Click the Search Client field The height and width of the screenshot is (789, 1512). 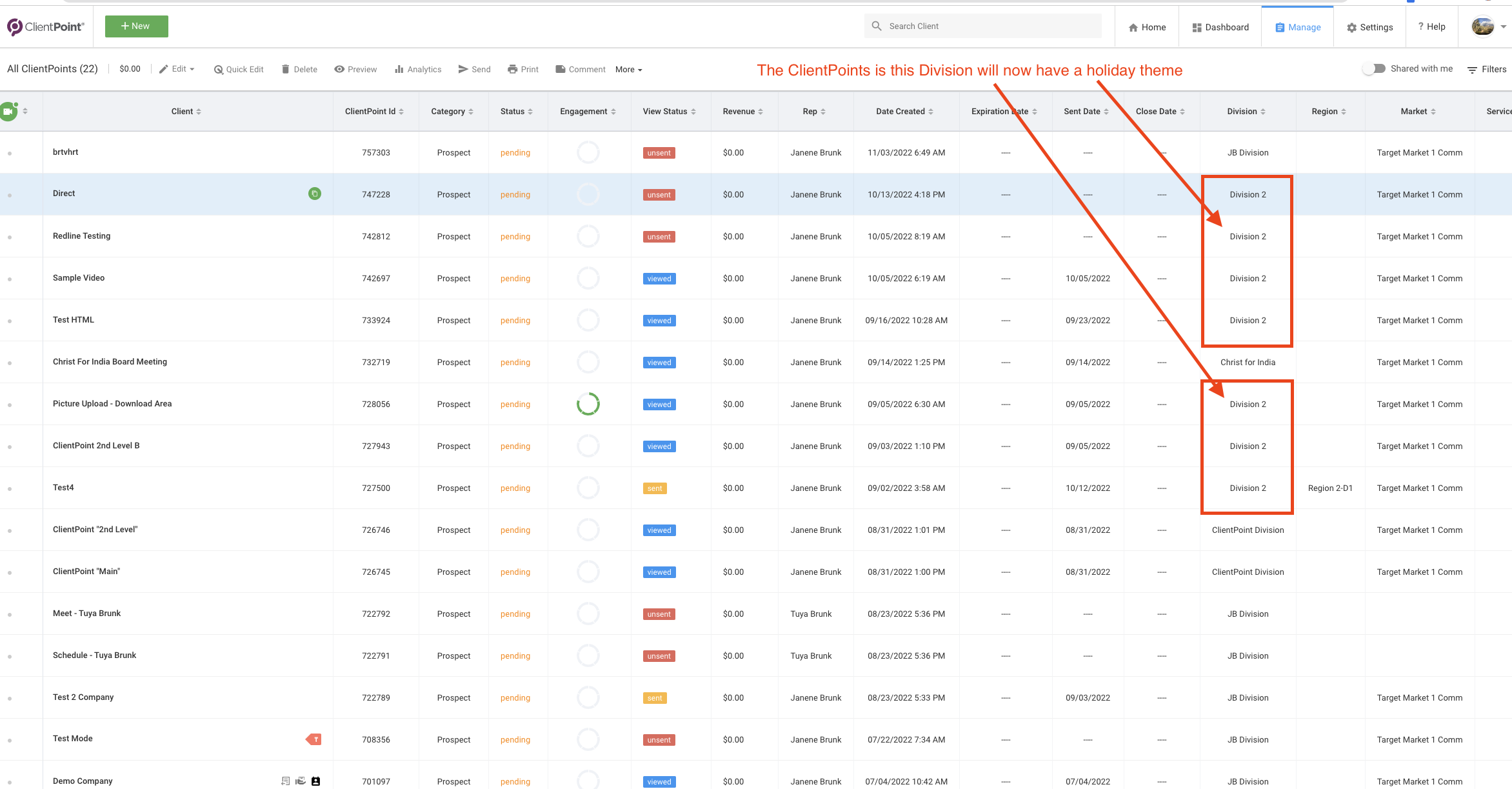coord(983,26)
